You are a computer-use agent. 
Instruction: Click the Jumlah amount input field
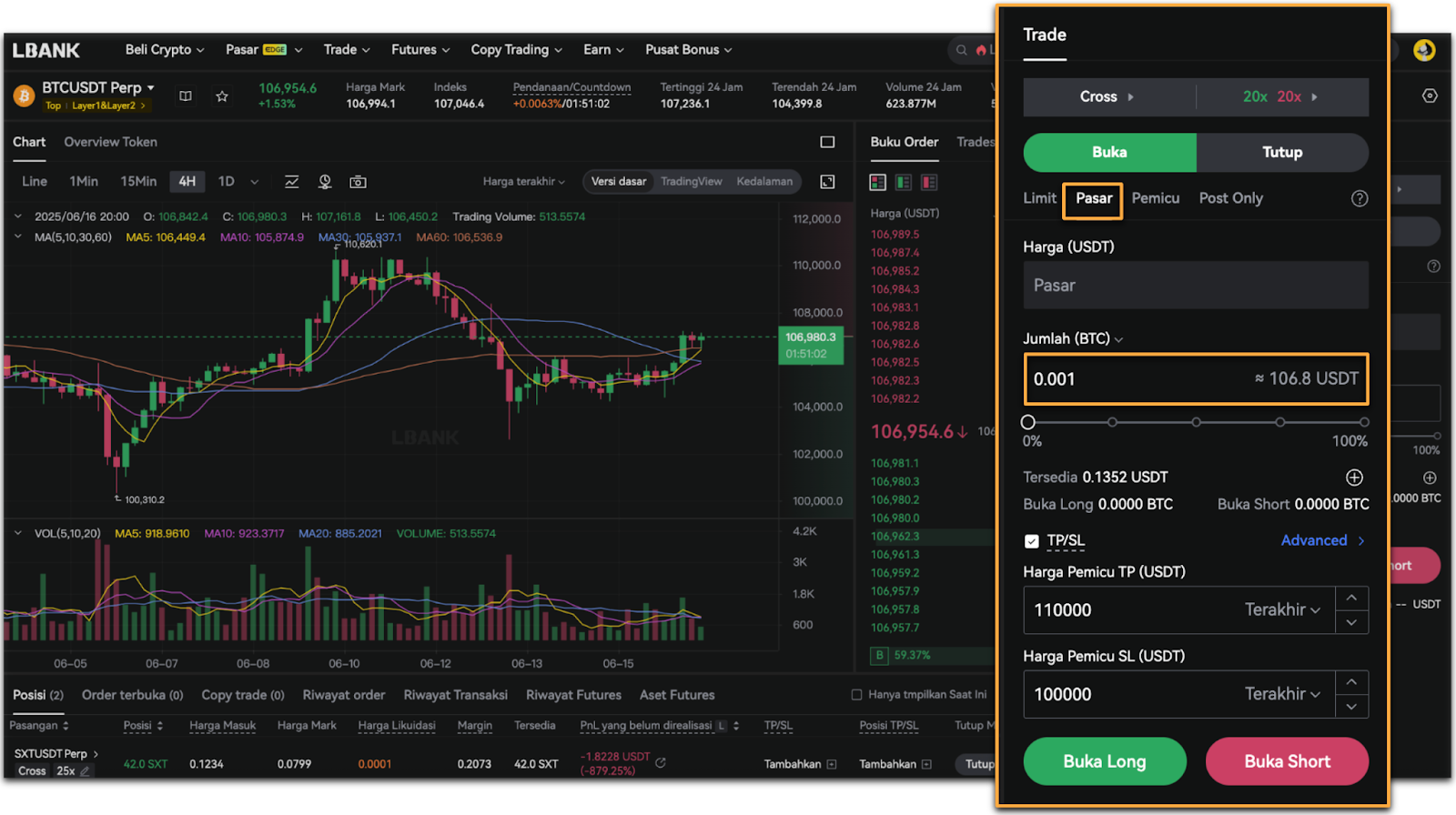[1137, 379]
